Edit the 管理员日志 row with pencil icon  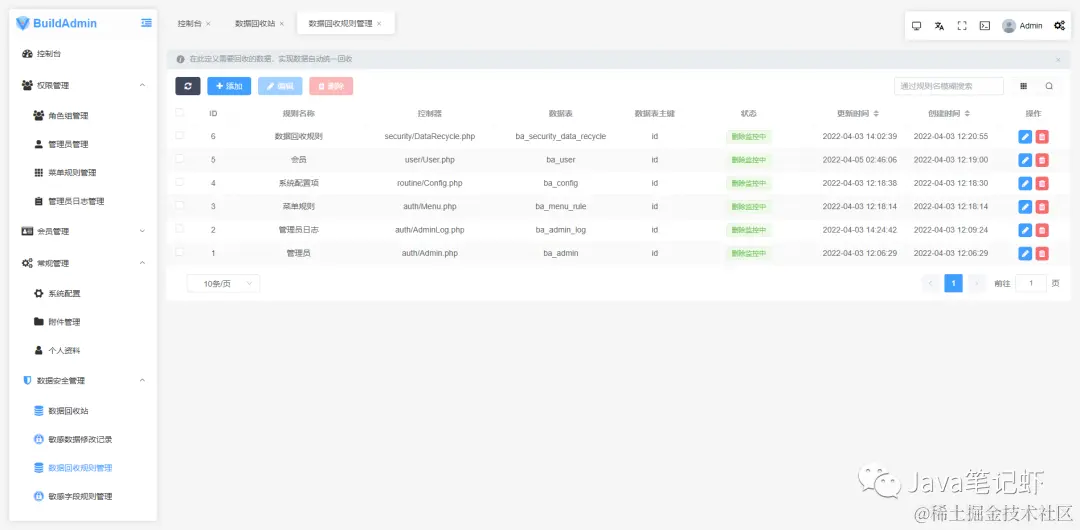[x=1025, y=230]
